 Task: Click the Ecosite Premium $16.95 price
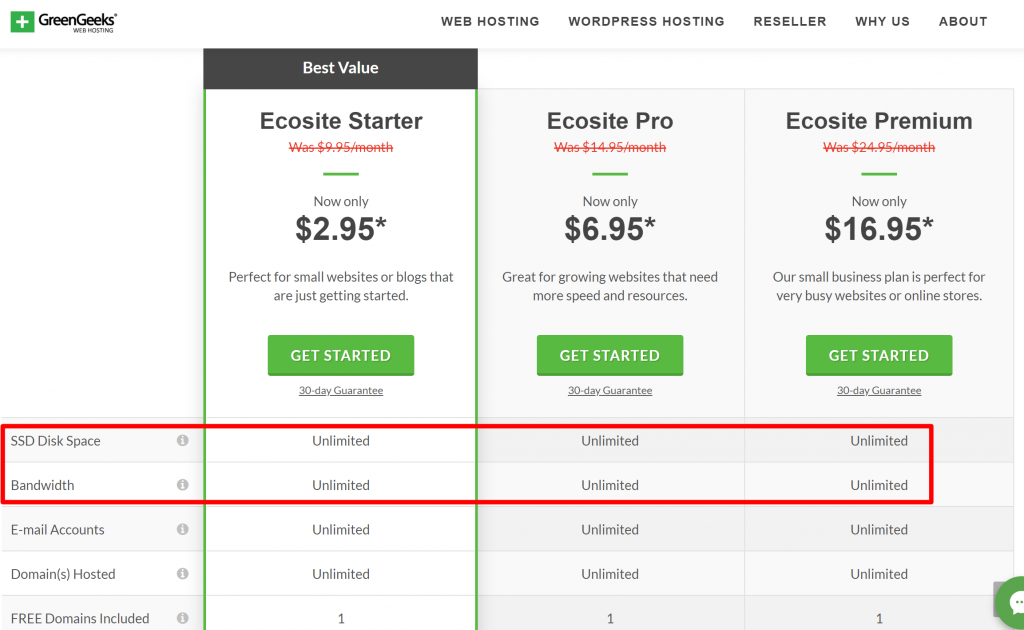tap(879, 229)
